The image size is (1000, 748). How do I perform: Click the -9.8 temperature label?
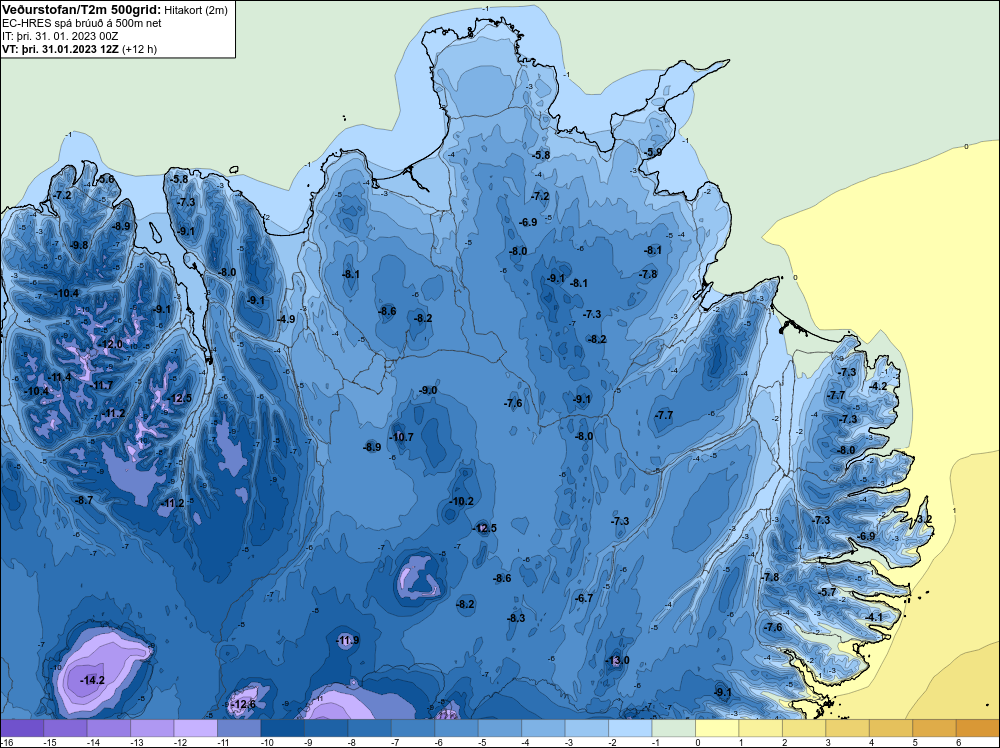point(78,246)
